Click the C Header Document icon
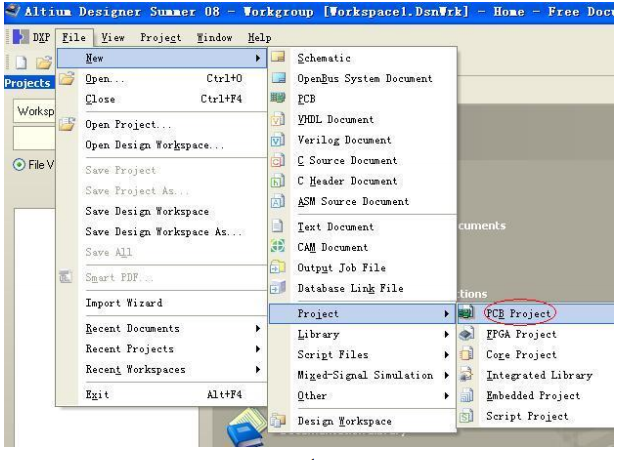 (x=278, y=181)
